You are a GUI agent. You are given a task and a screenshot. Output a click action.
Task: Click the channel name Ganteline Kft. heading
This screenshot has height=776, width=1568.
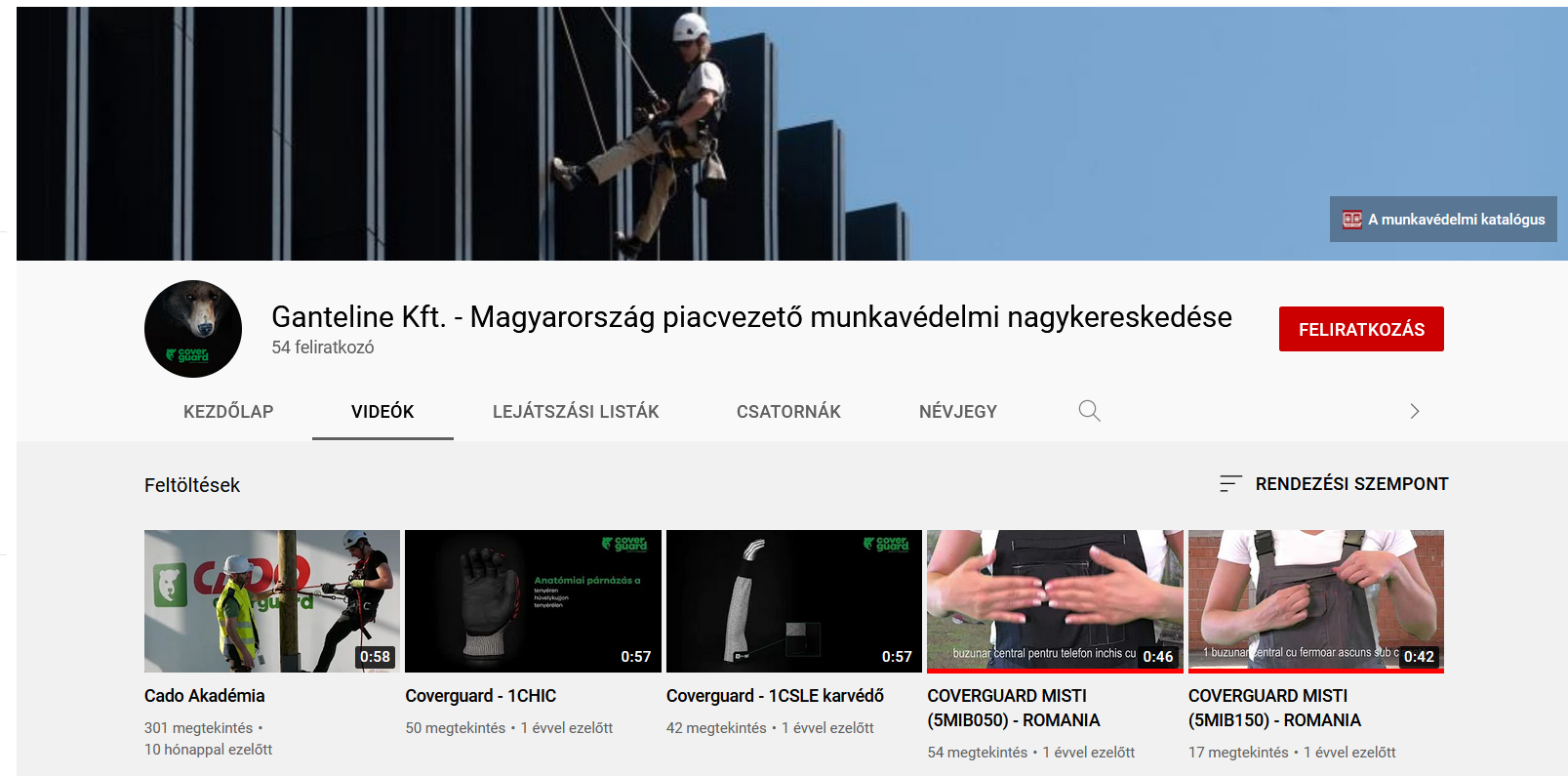[751, 316]
